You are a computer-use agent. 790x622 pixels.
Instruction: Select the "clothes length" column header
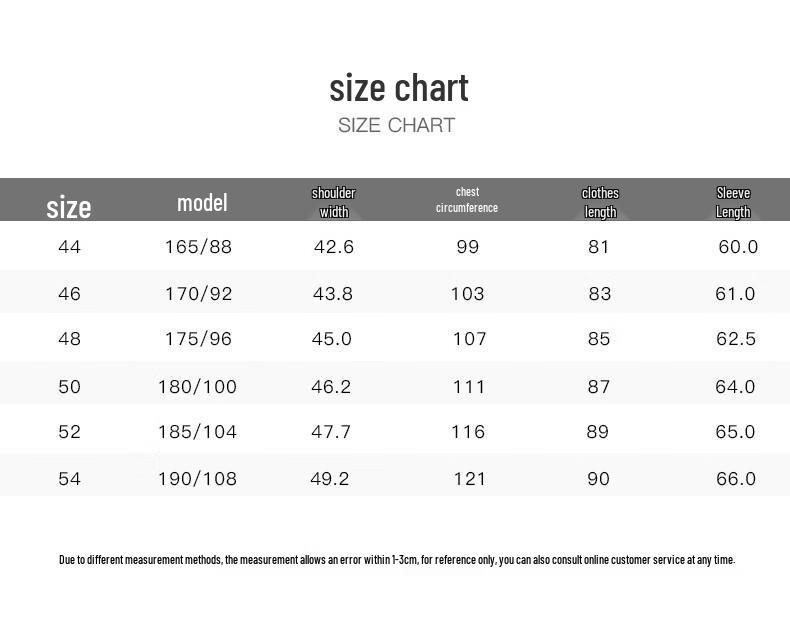(600, 202)
